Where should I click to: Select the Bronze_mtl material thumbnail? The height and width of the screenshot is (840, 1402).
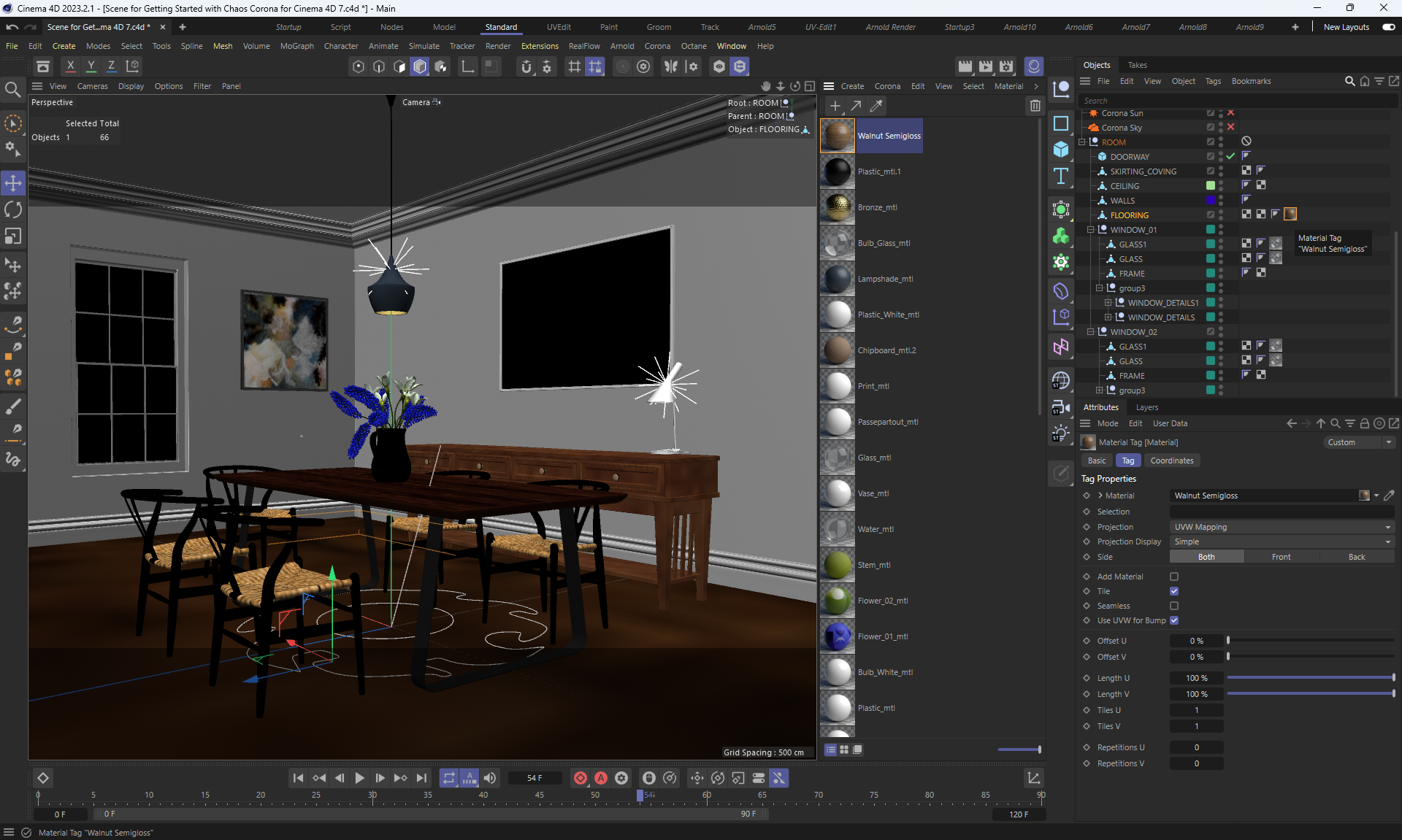click(838, 207)
